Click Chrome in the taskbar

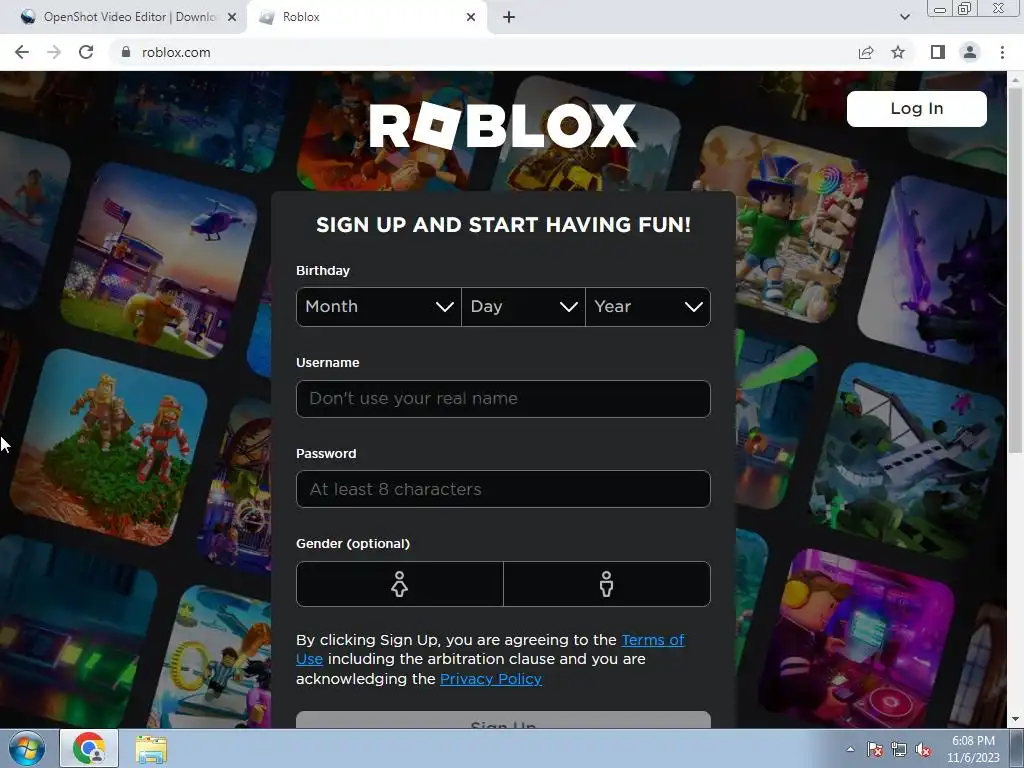[89, 748]
